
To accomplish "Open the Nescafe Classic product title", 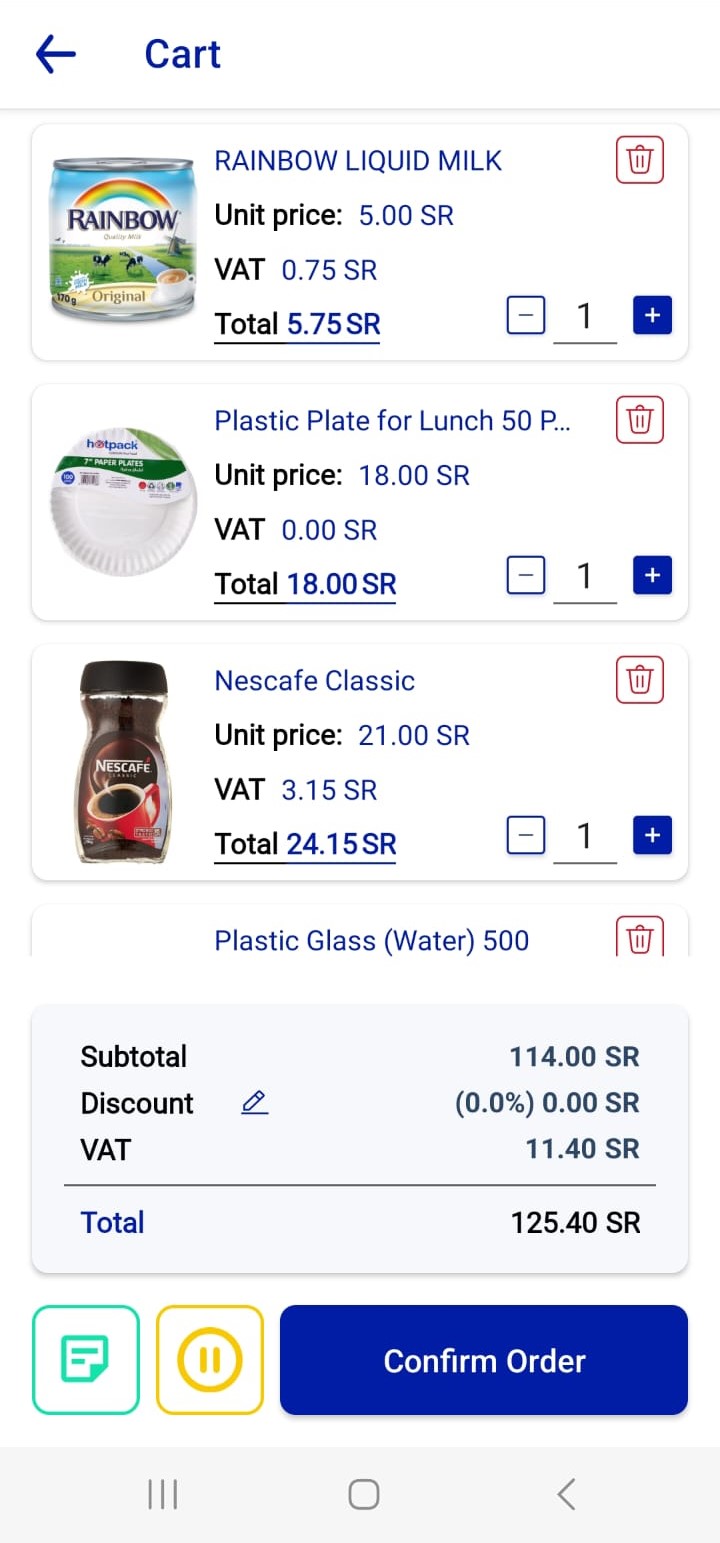I will point(315,681).
